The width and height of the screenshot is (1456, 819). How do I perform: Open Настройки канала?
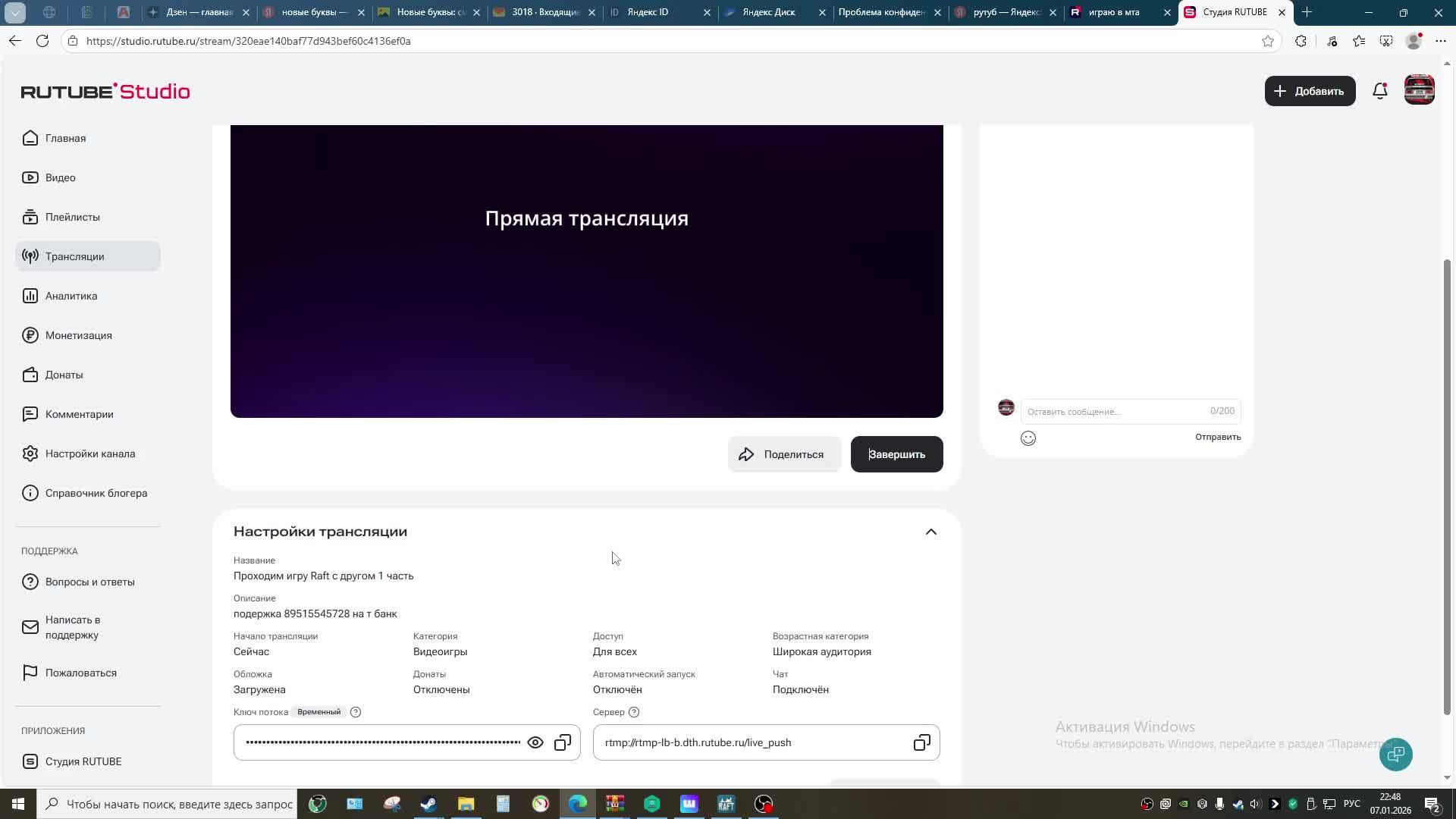(90, 453)
